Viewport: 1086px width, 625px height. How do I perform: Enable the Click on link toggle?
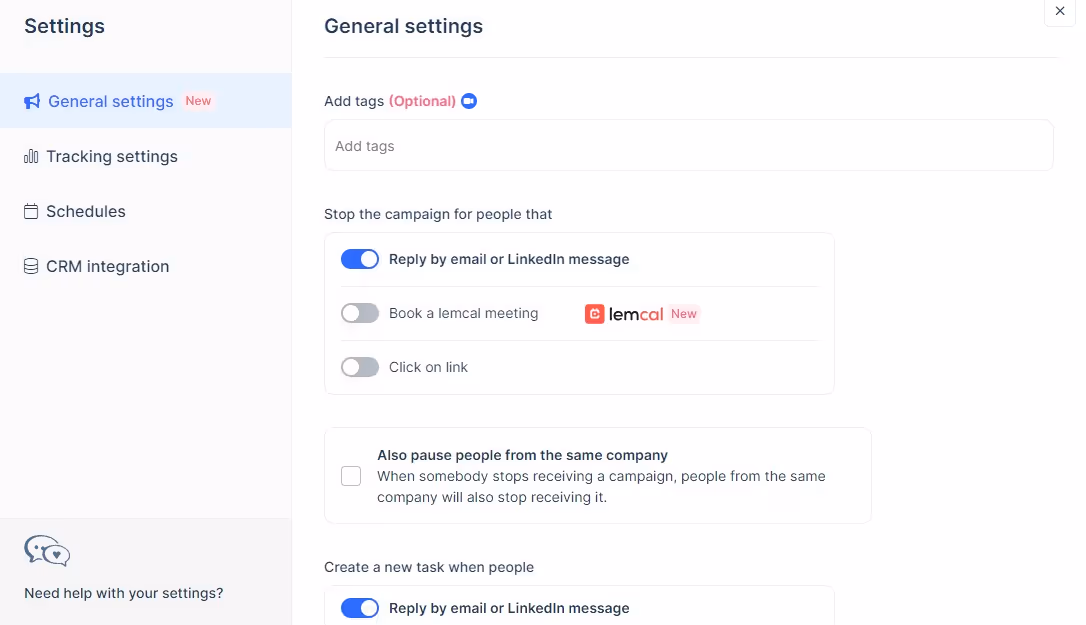tap(359, 366)
